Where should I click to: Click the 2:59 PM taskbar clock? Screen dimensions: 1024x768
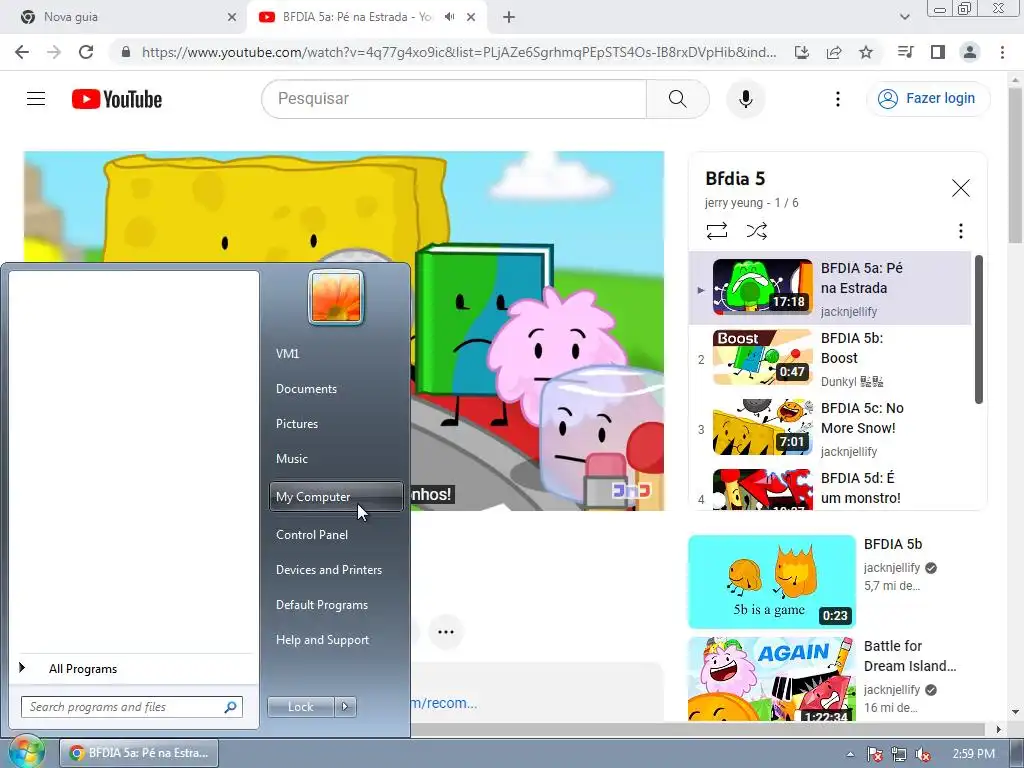(x=974, y=754)
